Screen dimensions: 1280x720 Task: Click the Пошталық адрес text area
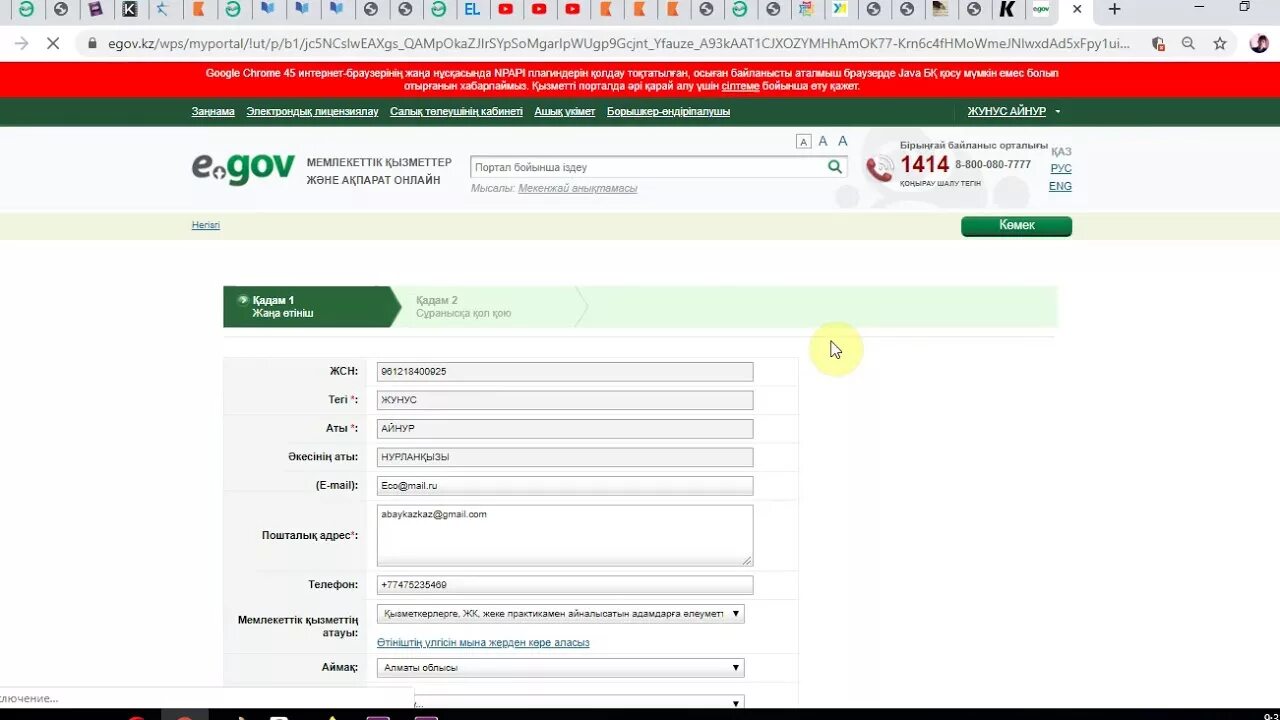click(x=565, y=535)
